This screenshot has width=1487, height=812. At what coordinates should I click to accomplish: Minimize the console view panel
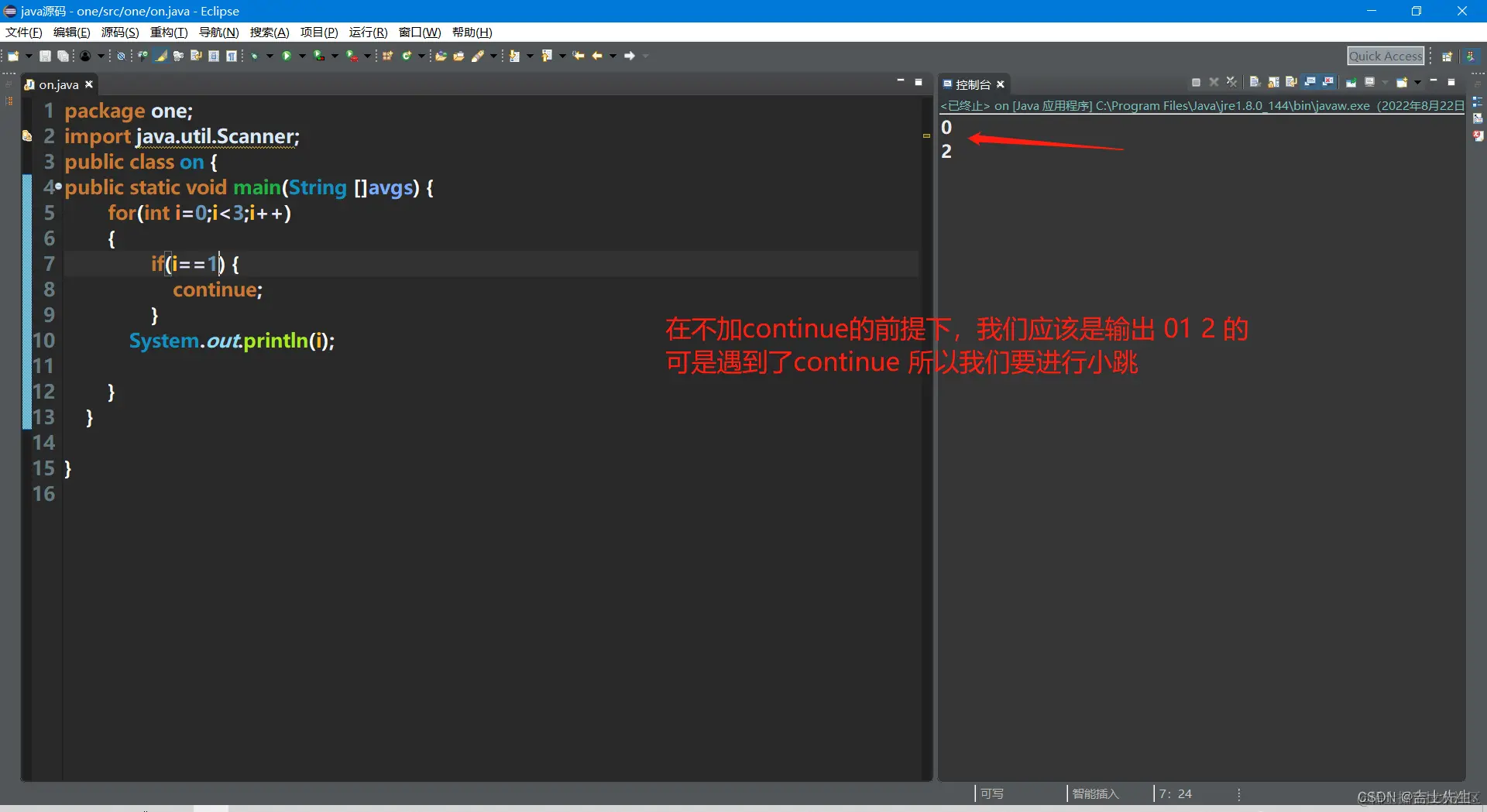[1434, 81]
